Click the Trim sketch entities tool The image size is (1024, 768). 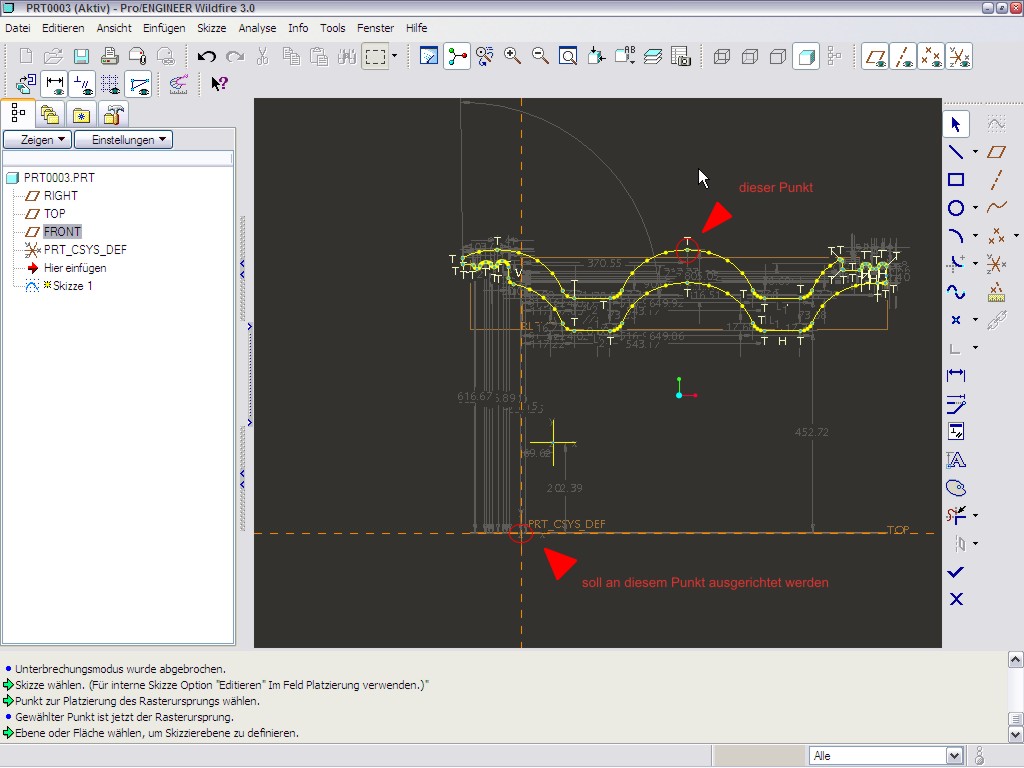click(956, 515)
